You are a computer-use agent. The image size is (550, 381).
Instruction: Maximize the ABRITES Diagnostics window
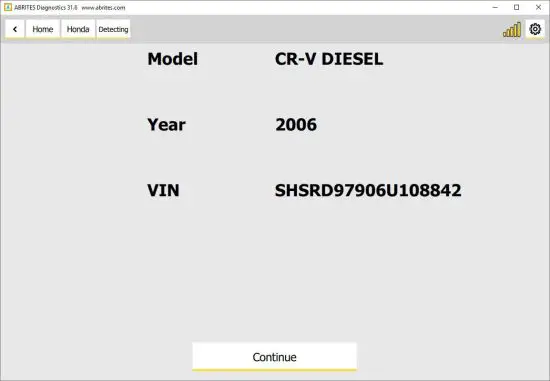(x=517, y=7)
